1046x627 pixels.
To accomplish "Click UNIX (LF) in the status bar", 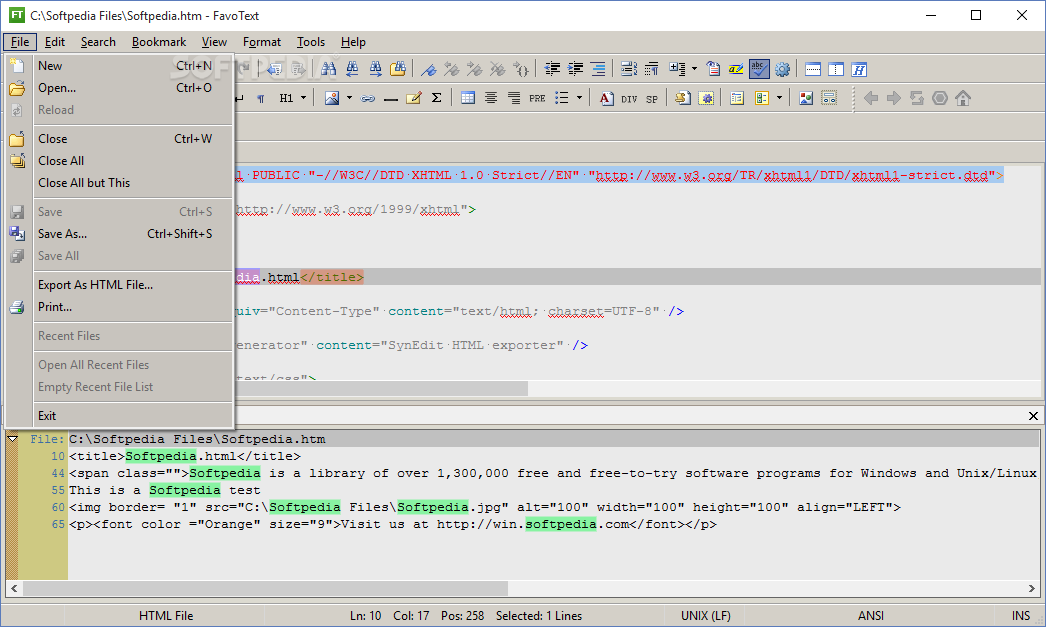I will pos(706,616).
